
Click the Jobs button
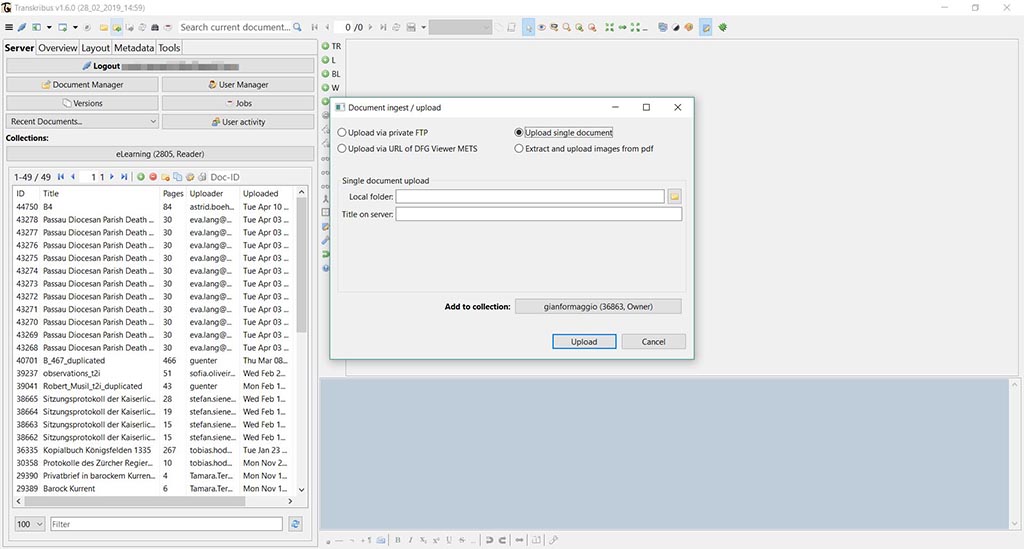pos(238,103)
